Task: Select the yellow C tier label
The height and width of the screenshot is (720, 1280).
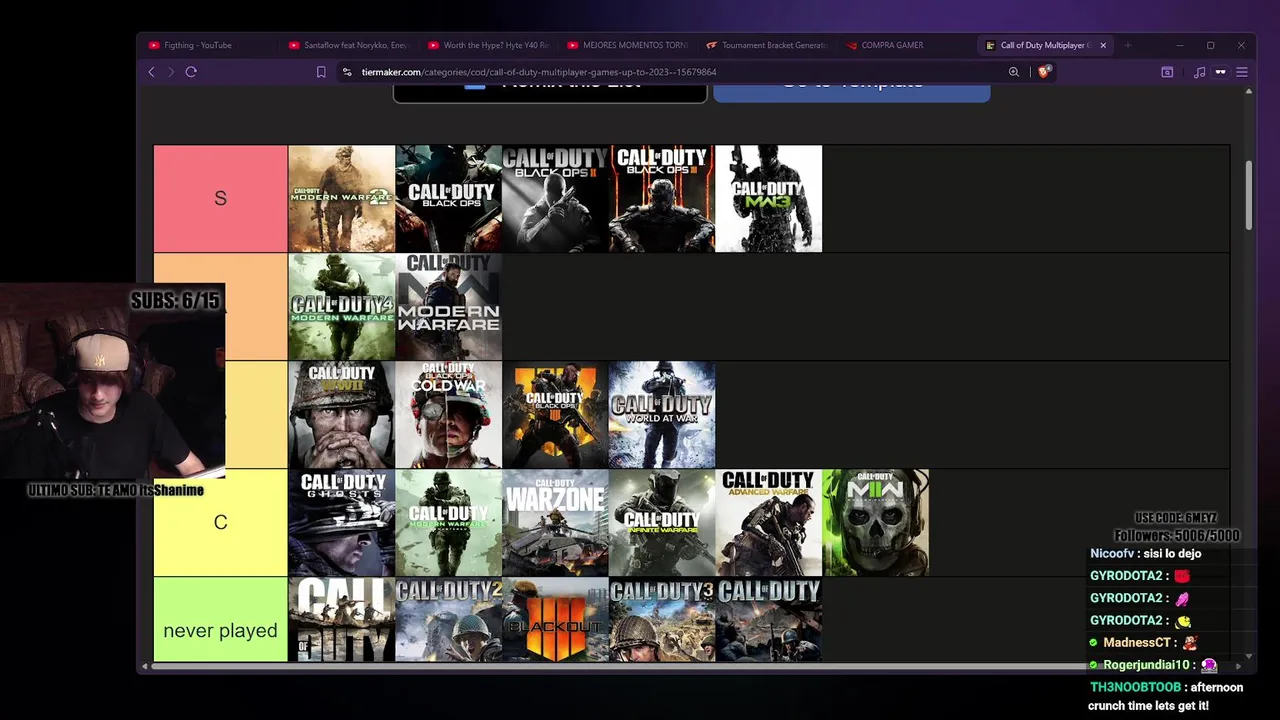Action: [x=220, y=522]
